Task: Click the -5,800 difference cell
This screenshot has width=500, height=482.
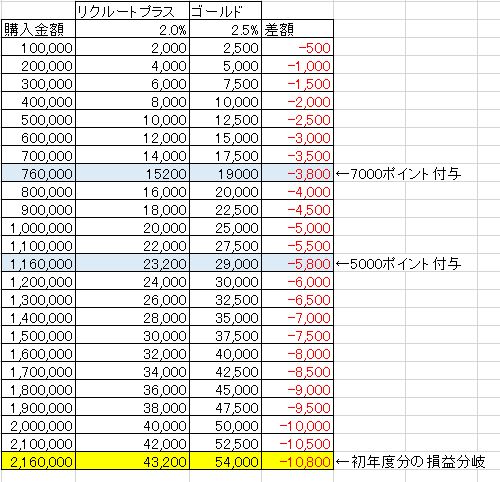Action: (297, 263)
